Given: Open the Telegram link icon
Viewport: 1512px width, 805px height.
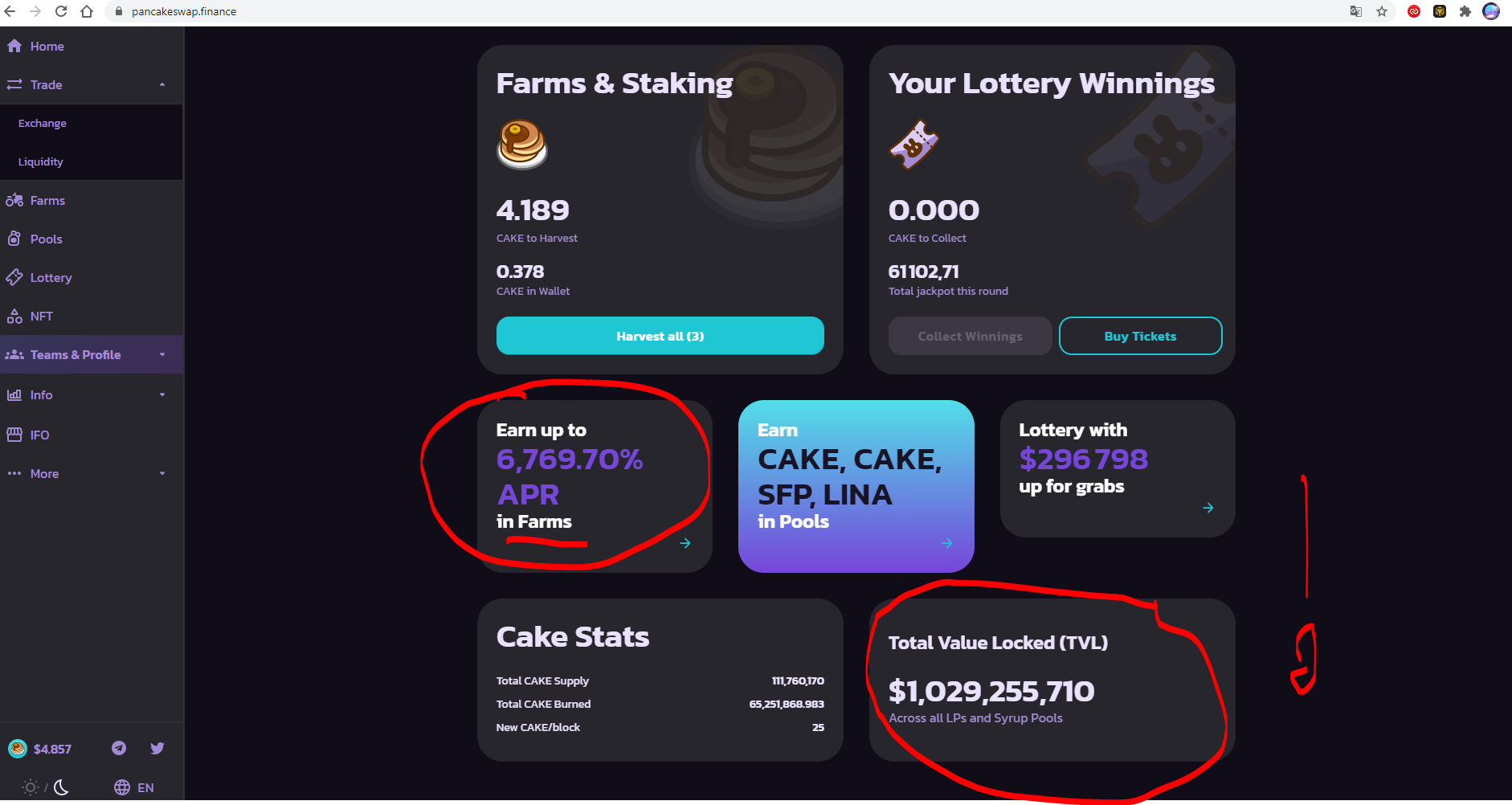Looking at the screenshot, I should tap(119, 748).
